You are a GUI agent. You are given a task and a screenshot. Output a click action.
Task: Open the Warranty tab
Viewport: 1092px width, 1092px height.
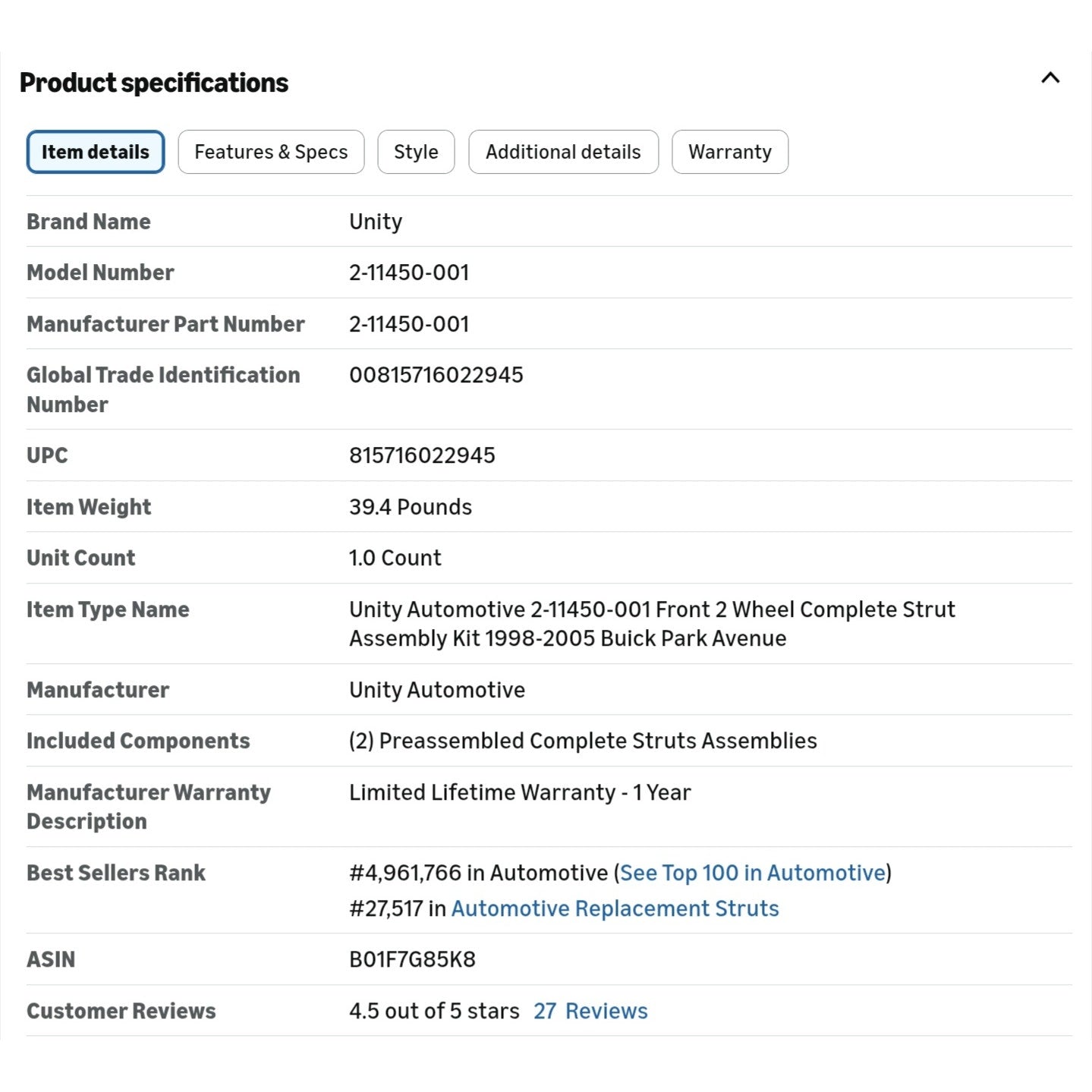pyautogui.click(x=730, y=152)
